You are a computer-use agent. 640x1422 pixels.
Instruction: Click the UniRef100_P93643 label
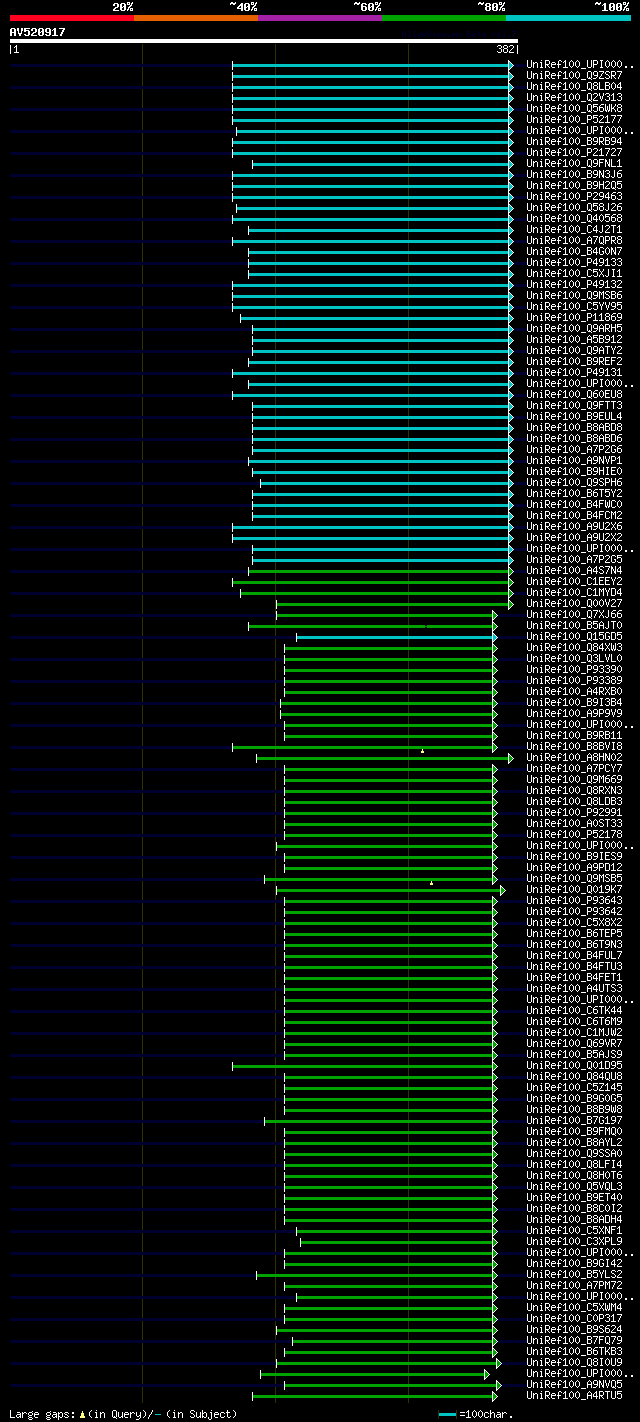[574, 901]
